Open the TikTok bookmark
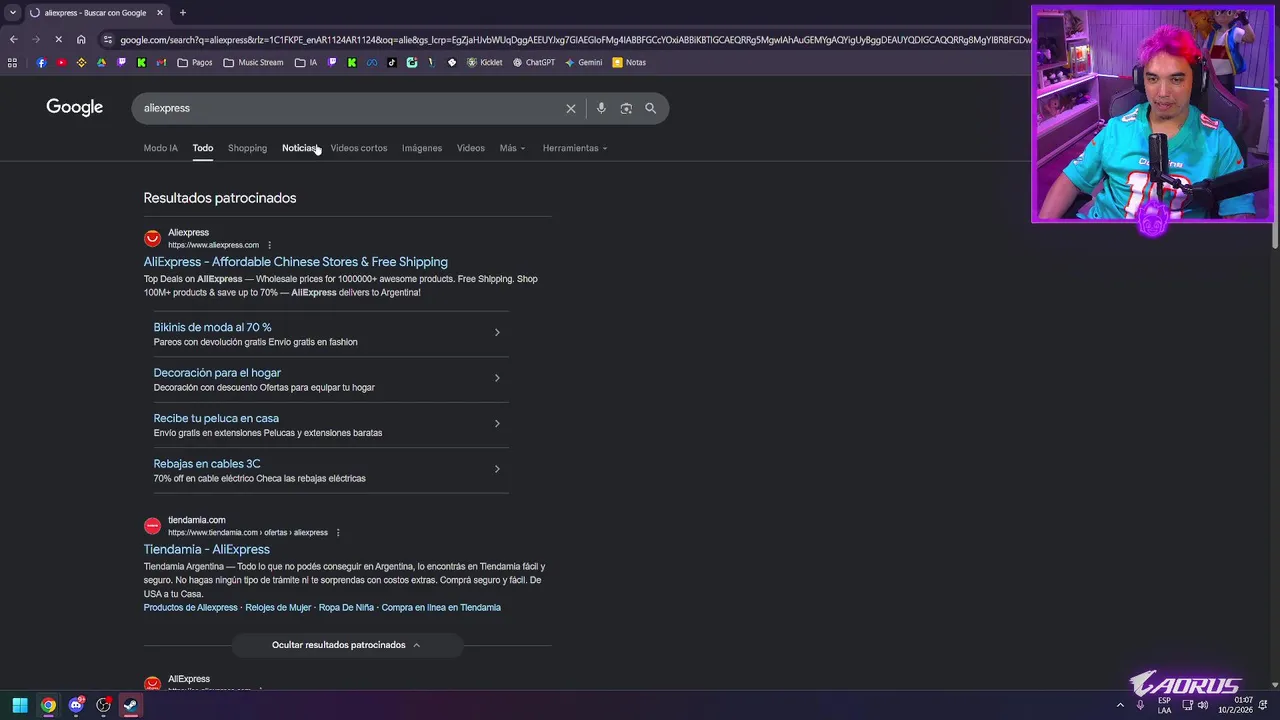This screenshot has width=1280, height=720. [x=391, y=62]
